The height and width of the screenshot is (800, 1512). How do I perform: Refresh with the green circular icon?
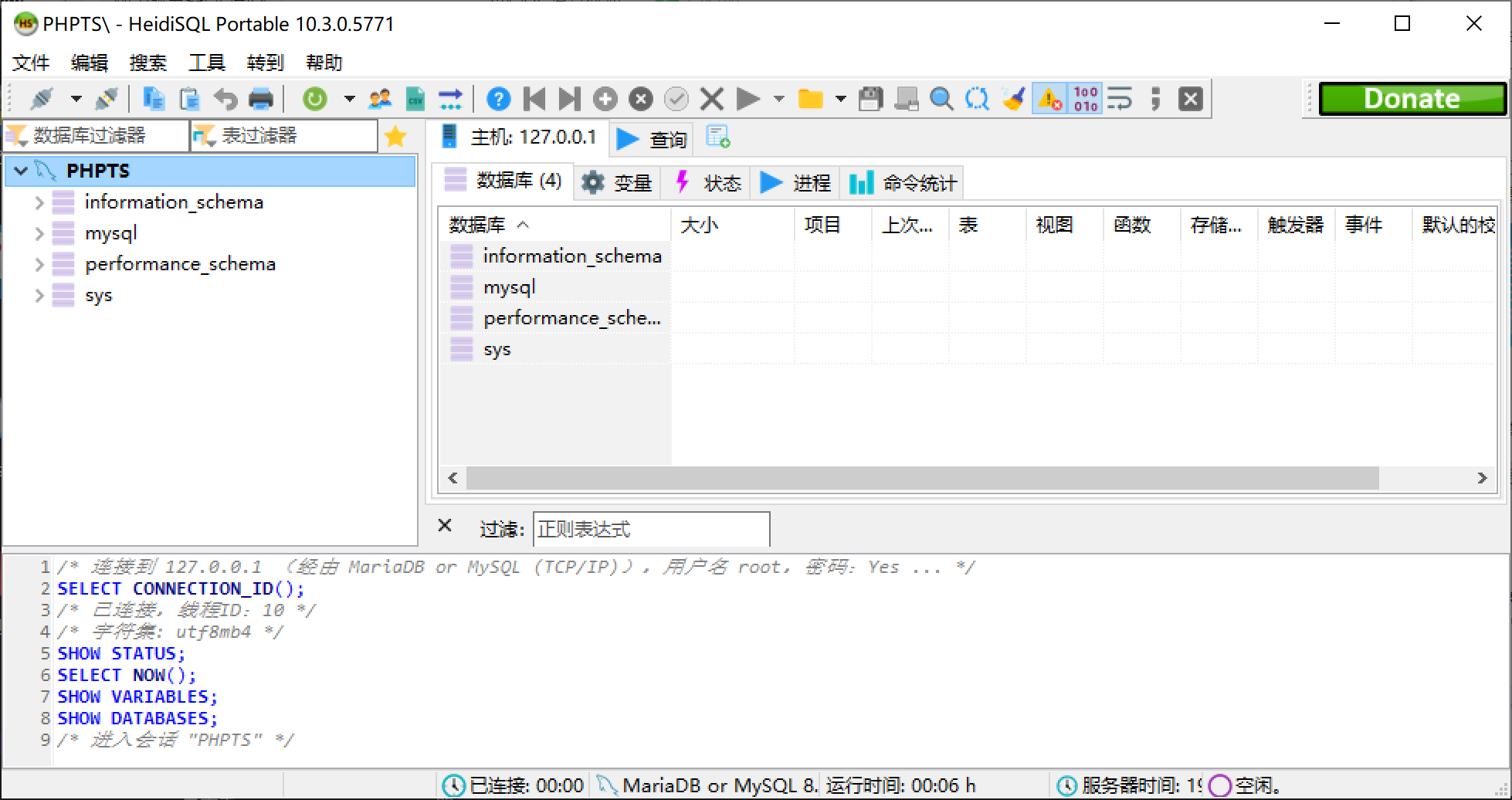click(315, 99)
